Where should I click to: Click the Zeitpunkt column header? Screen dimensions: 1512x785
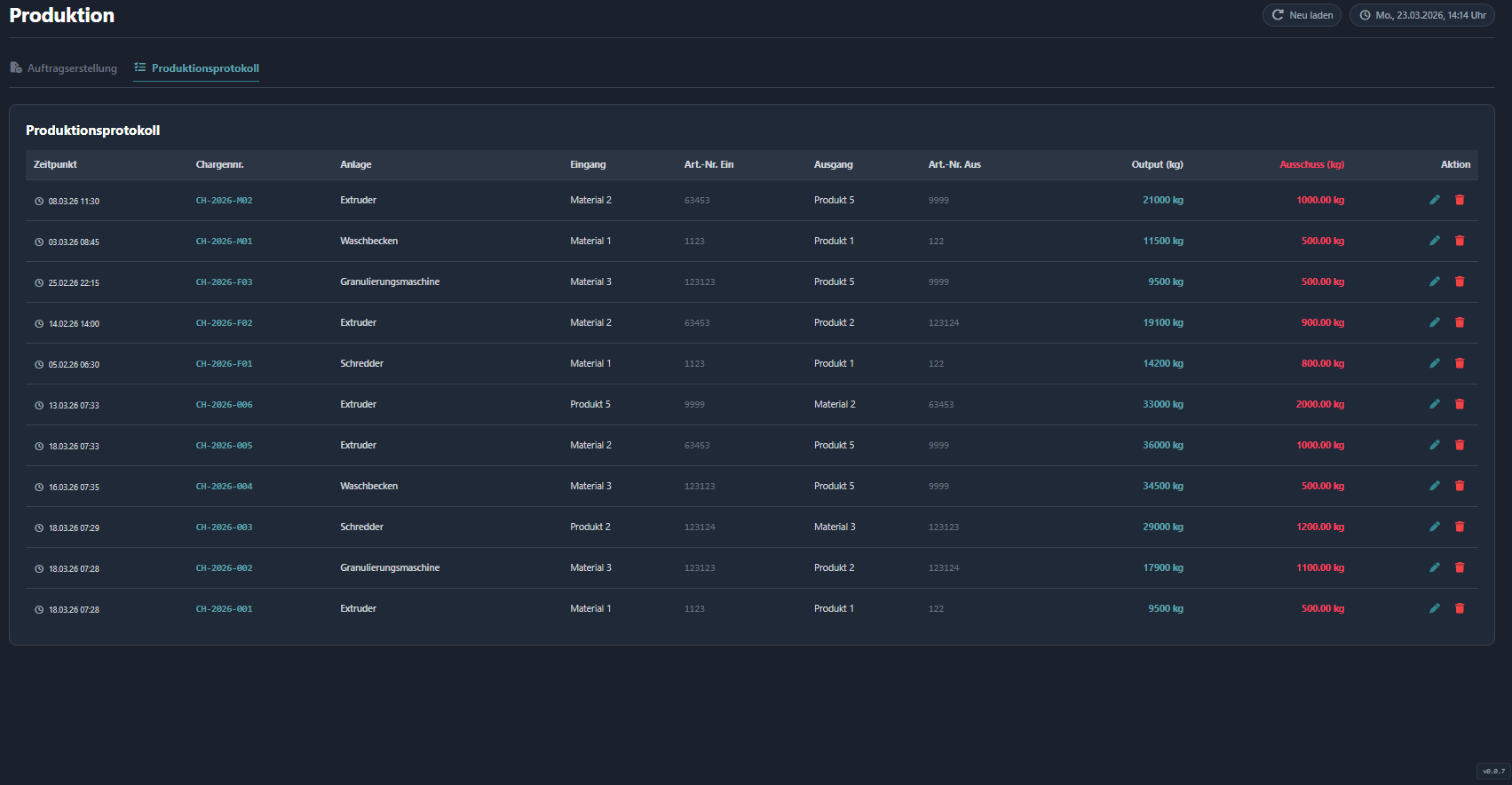pos(55,164)
